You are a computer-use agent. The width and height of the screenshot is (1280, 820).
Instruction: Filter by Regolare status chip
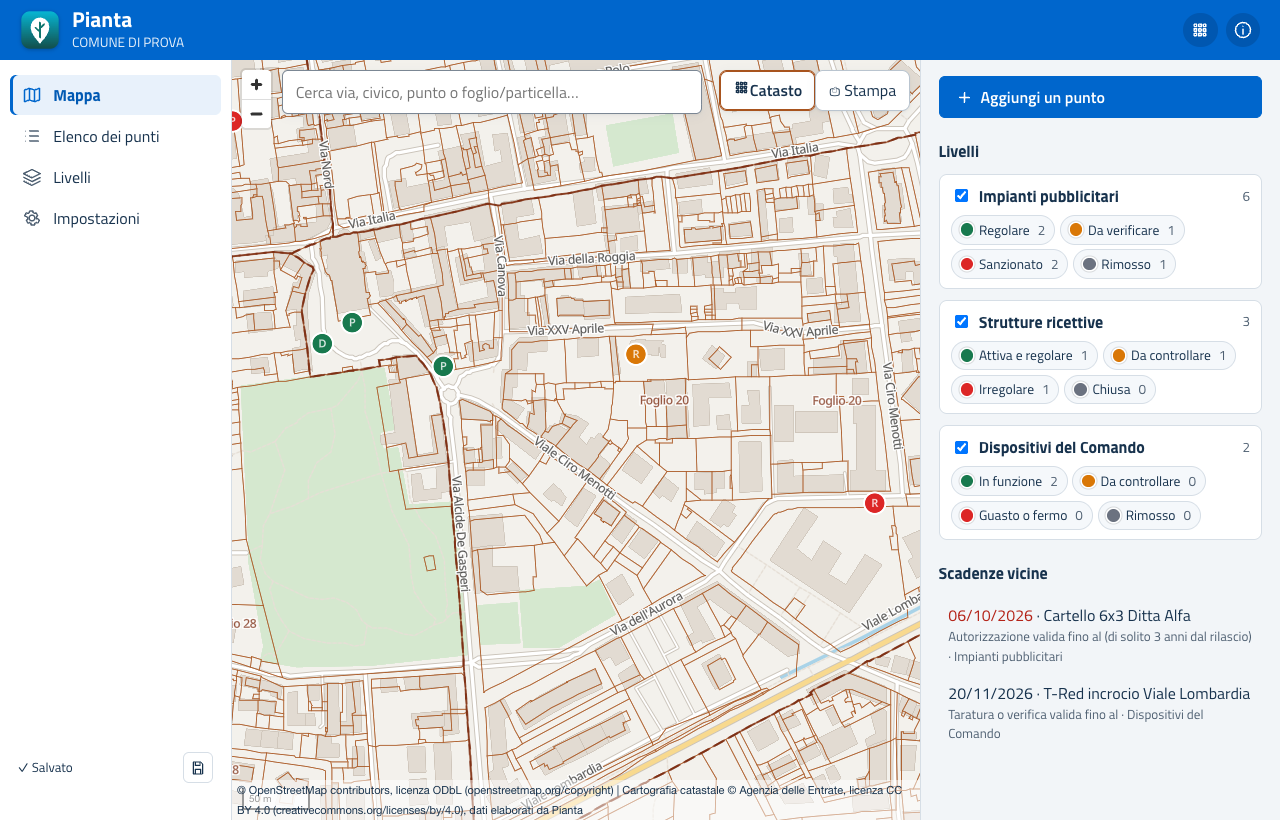[1002, 230]
